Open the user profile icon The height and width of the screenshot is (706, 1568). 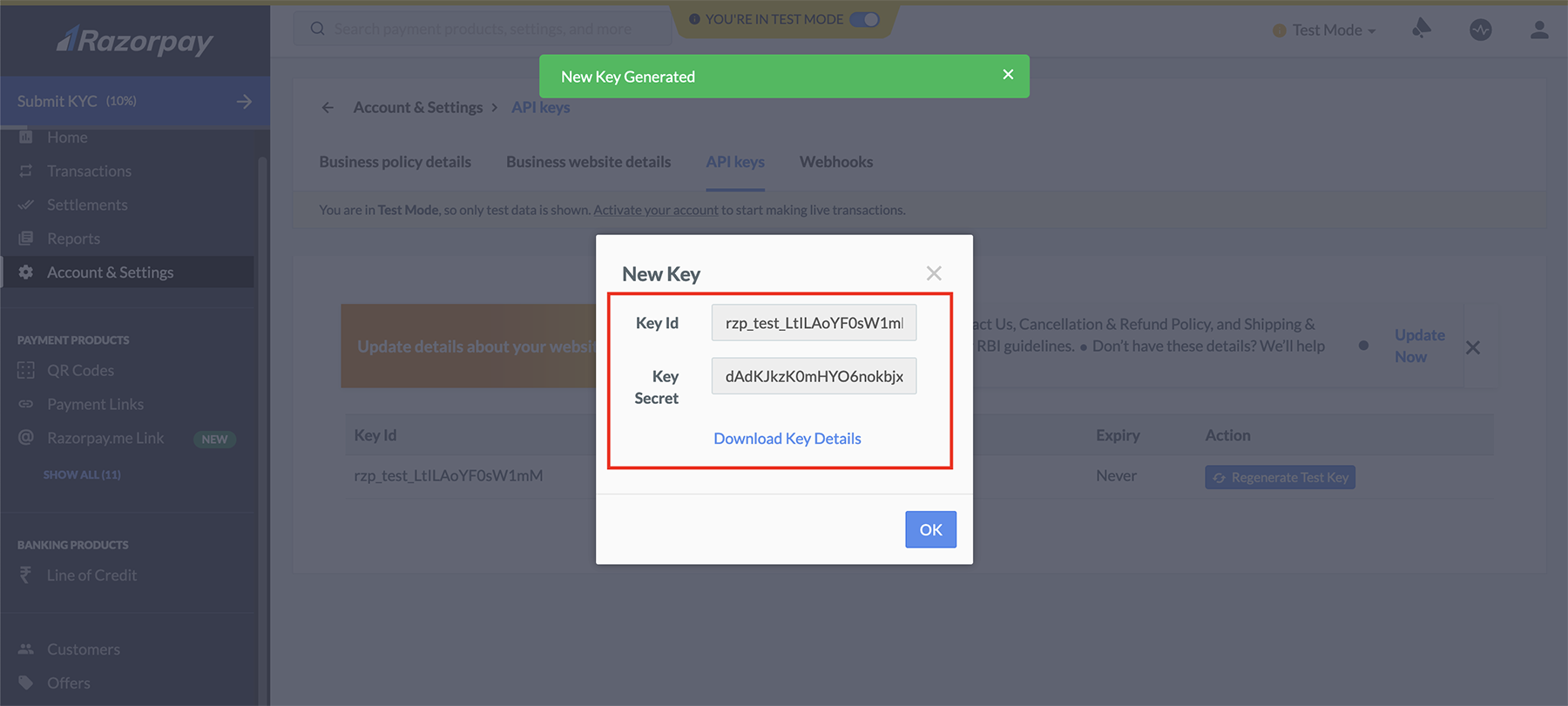coord(1539,30)
